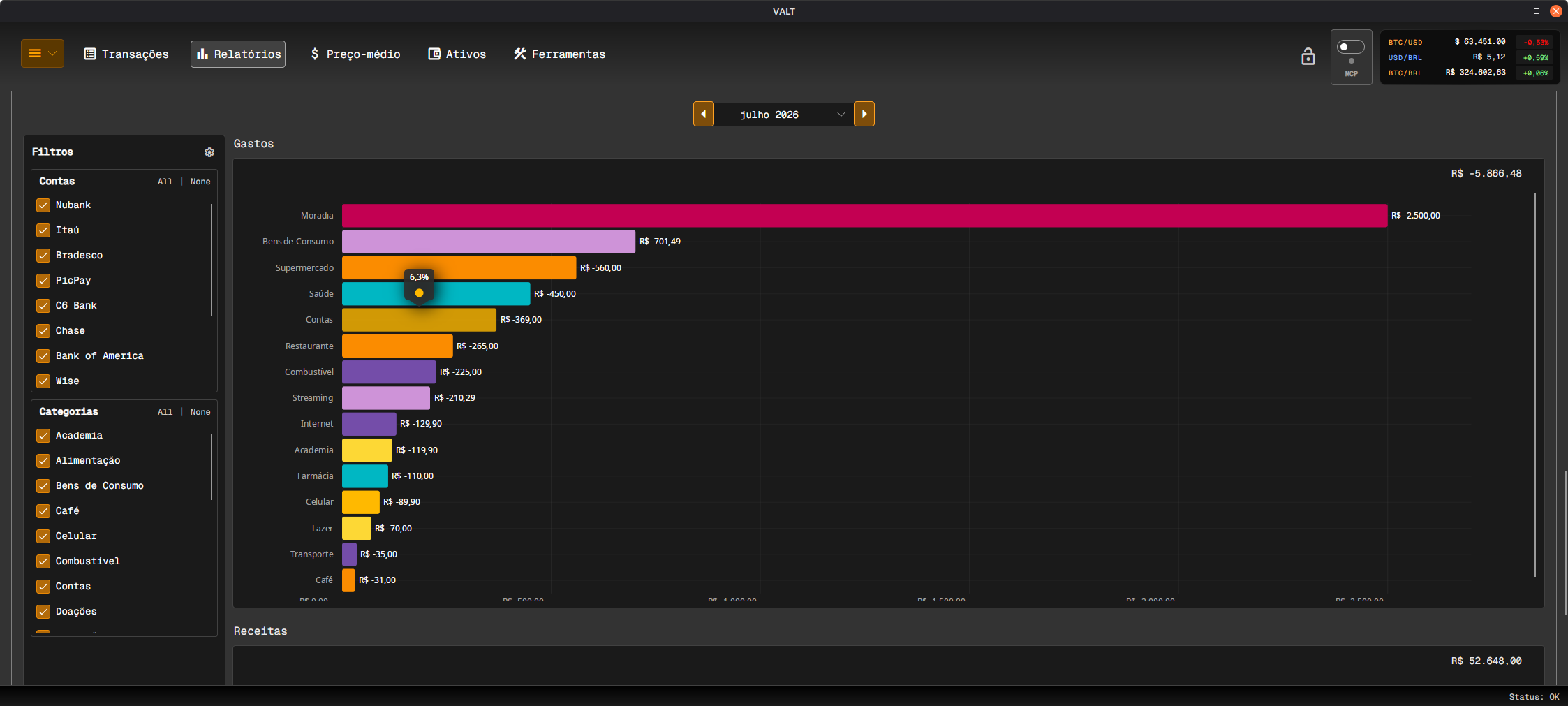Screen dimensions: 1568x706
Task: Click the Gastos chart vertical scrollbar
Action: pyautogui.click(x=1535, y=385)
